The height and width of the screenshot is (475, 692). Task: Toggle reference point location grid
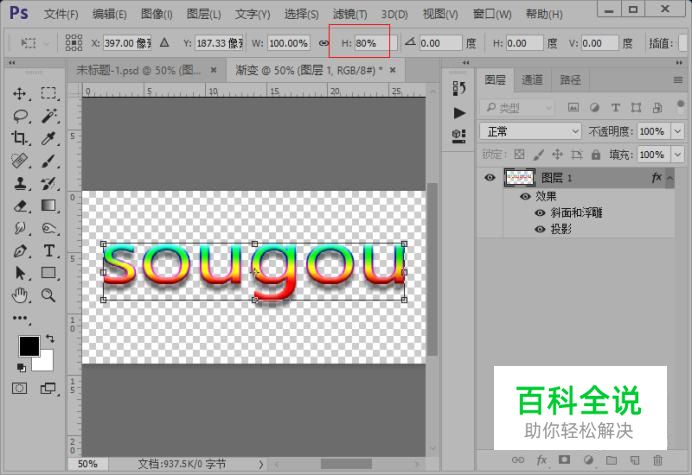click(74, 43)
